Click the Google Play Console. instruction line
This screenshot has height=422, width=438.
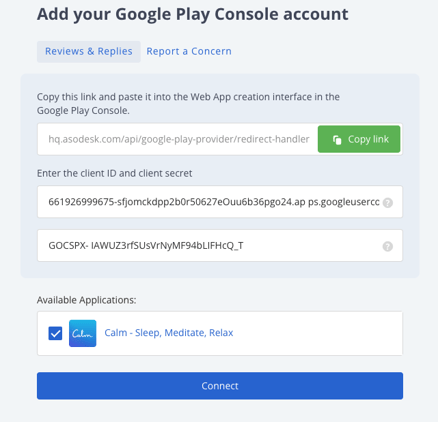(x=83, y=110)
